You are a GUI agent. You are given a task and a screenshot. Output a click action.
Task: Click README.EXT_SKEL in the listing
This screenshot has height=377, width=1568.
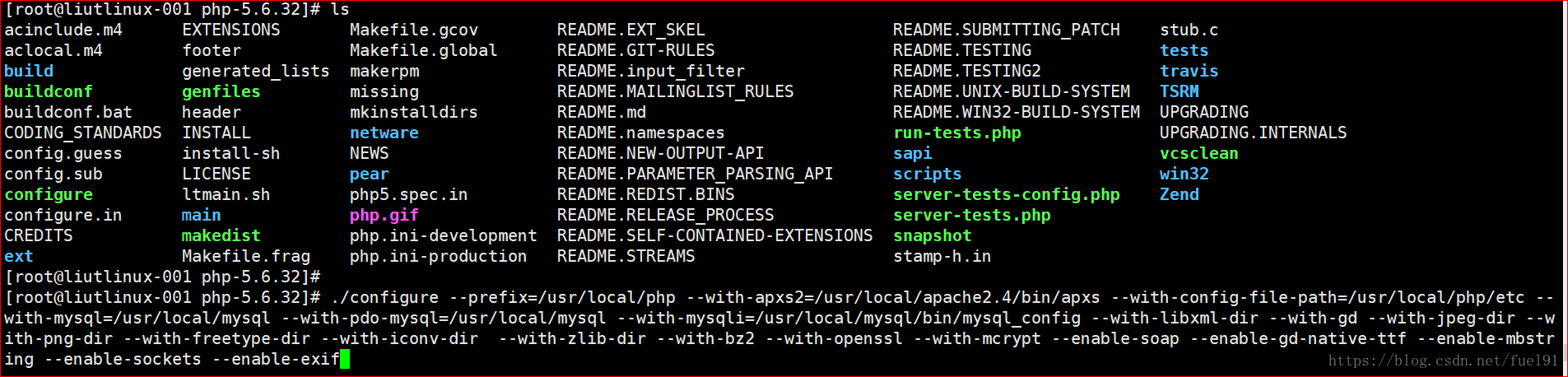tap(631, 30)
